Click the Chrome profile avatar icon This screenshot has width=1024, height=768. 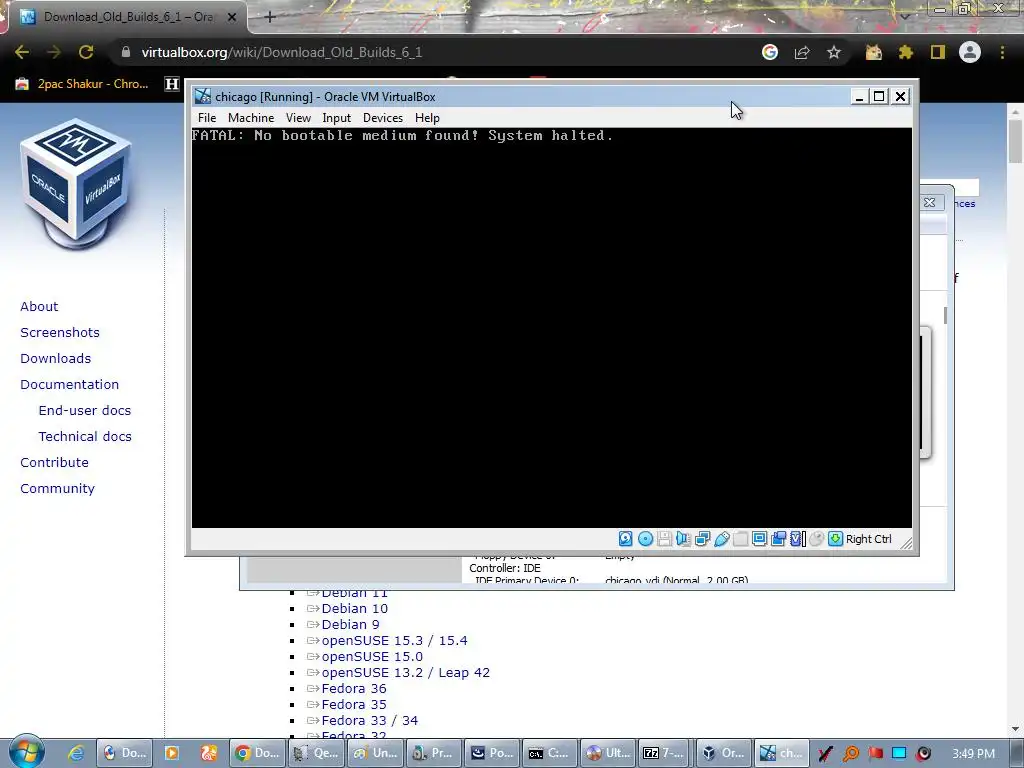click(970, 52)
